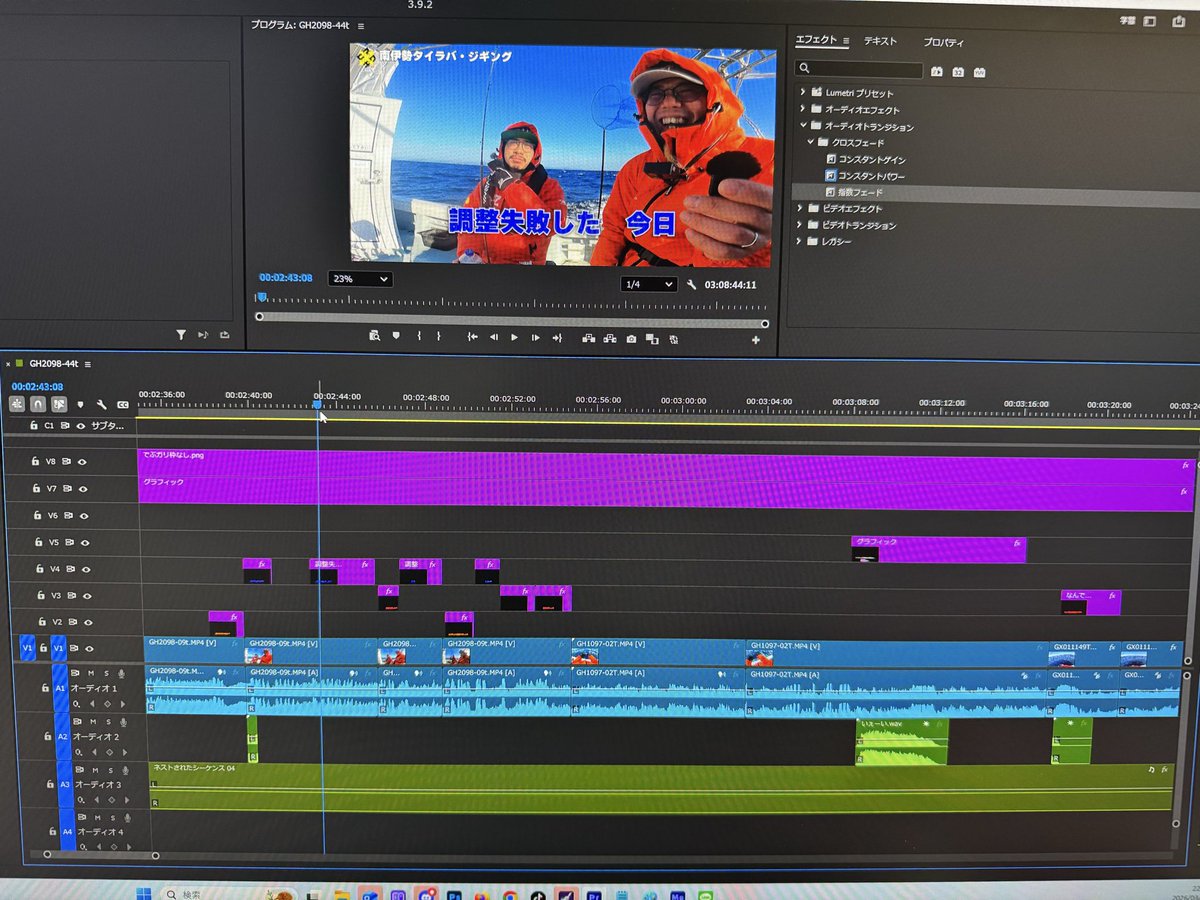Toggle Linked Selection in timeline

[59, 404]
